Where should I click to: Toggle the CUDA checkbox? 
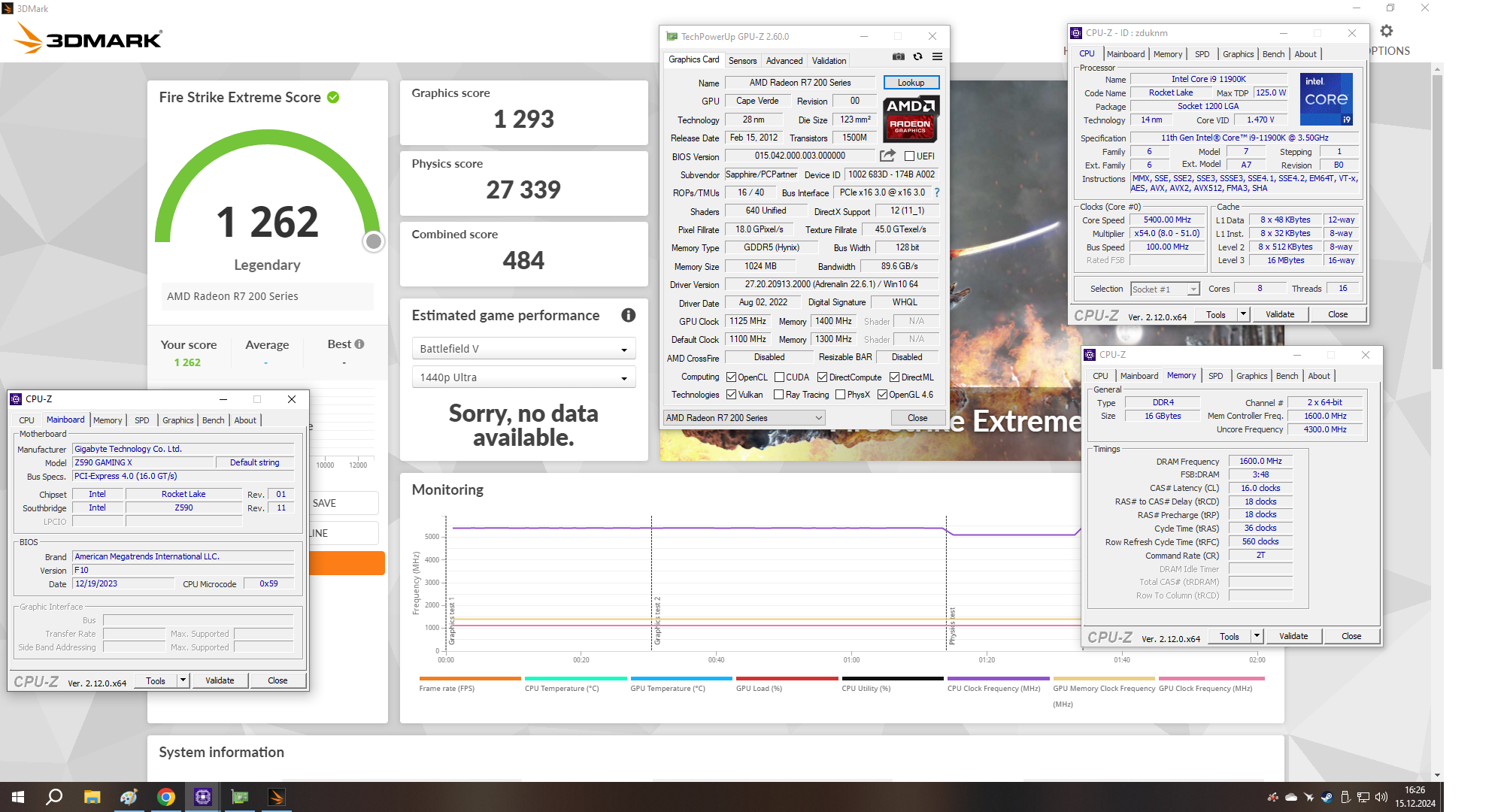coord(779,377)
